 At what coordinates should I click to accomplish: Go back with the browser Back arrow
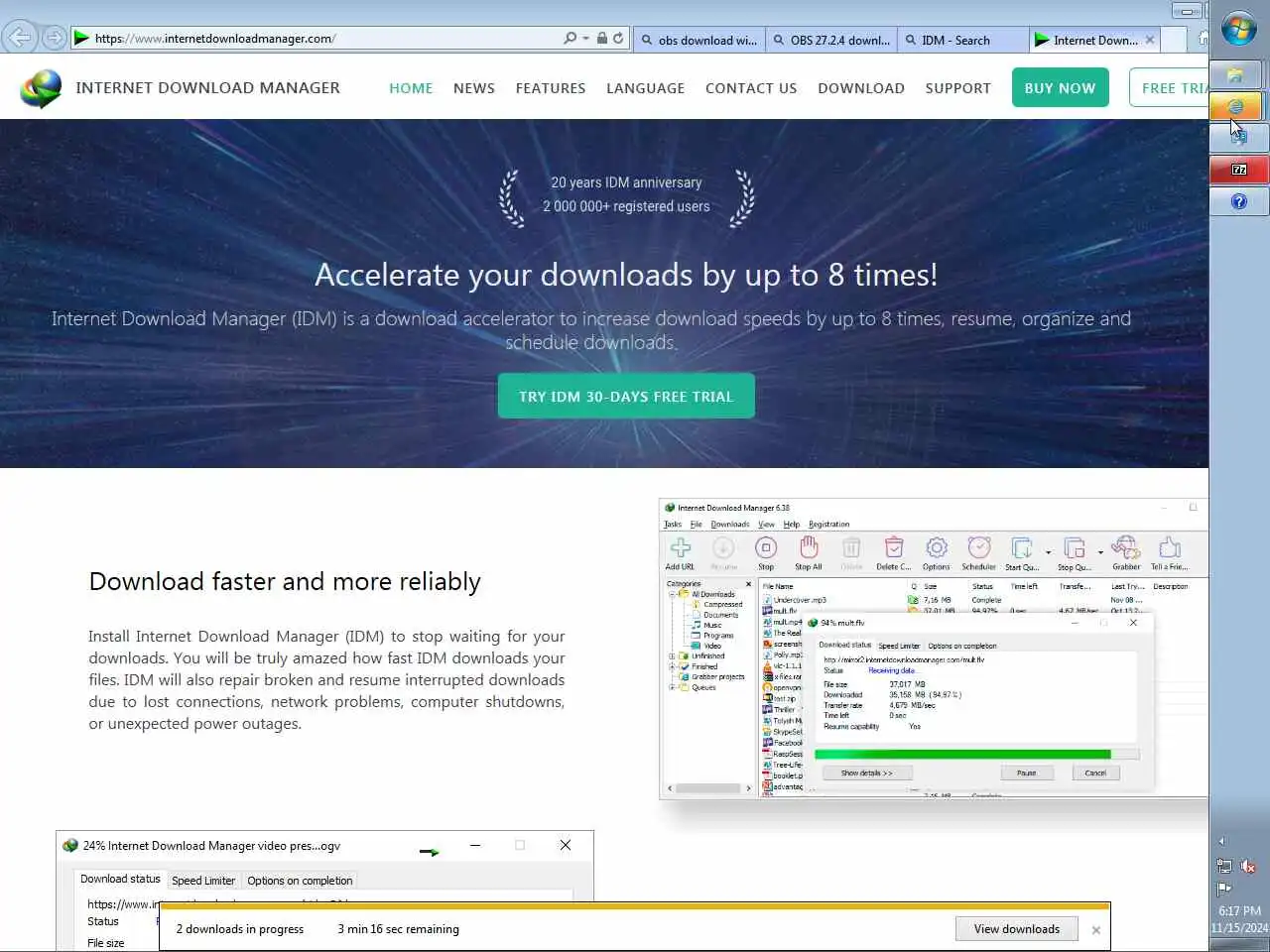pos(19,38)
